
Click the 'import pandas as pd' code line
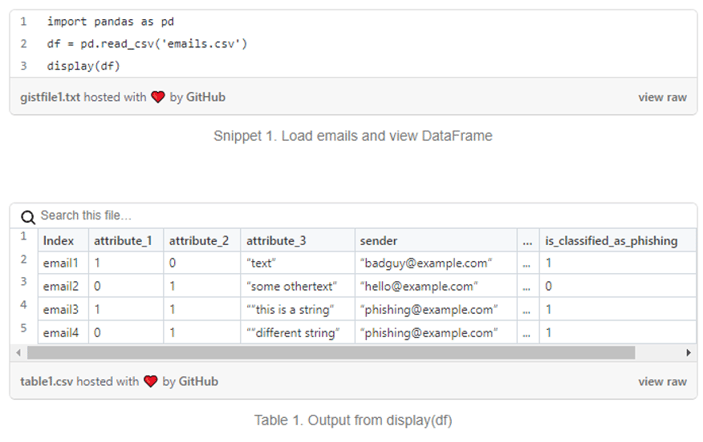[x=110, y=22]
